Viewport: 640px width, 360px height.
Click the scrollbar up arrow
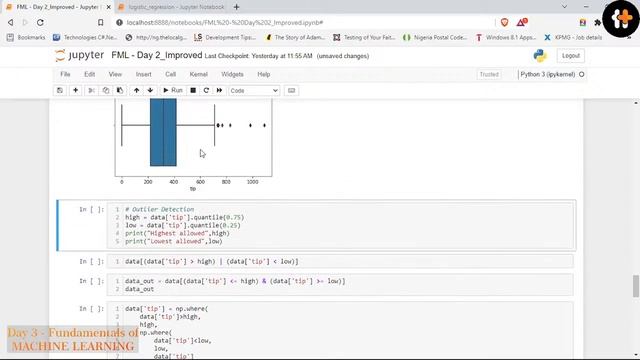[x=636, y=102]
